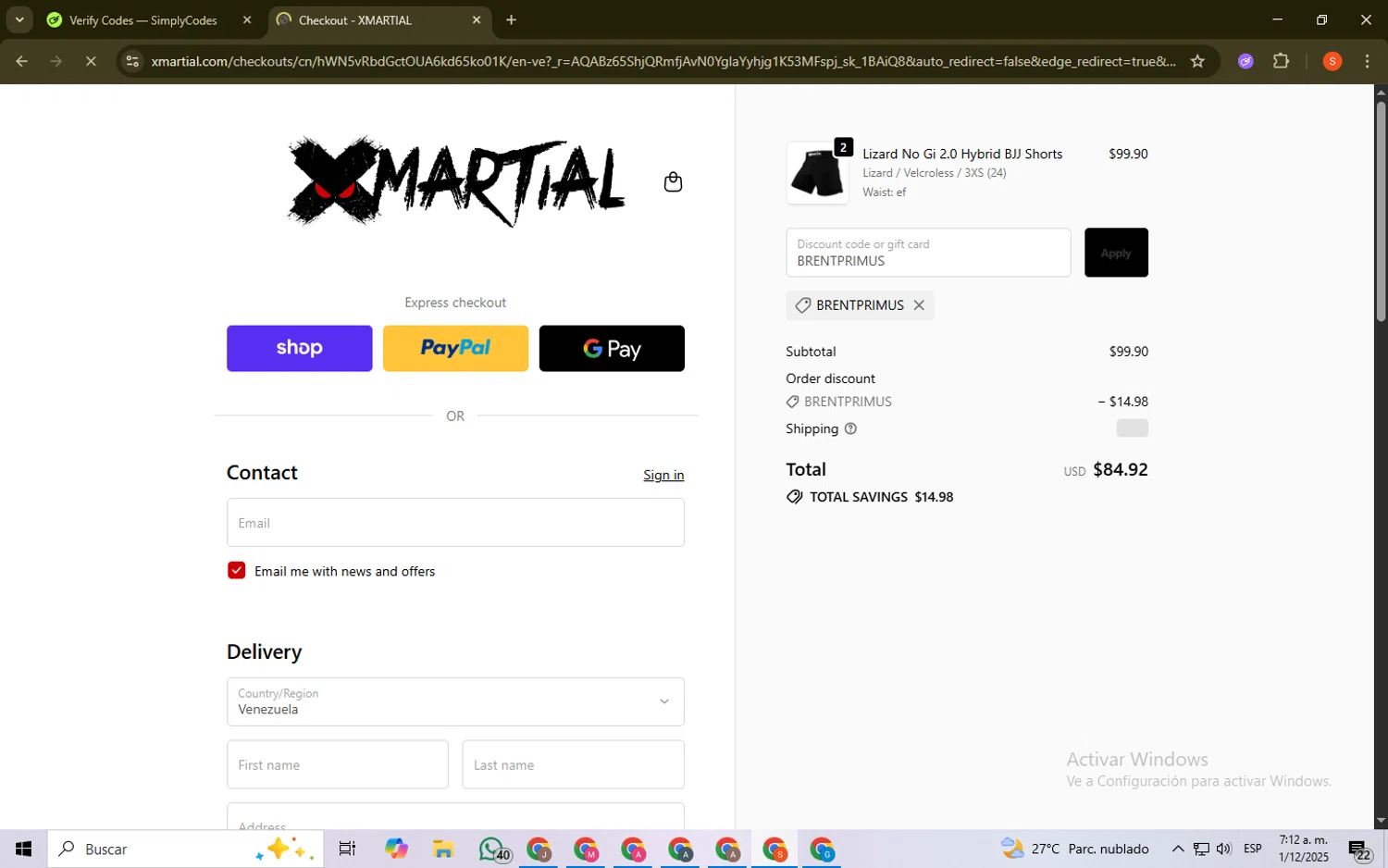Screen dimensions: 1388x868
Task: Open a new browser tab
Action: [511, 19]
